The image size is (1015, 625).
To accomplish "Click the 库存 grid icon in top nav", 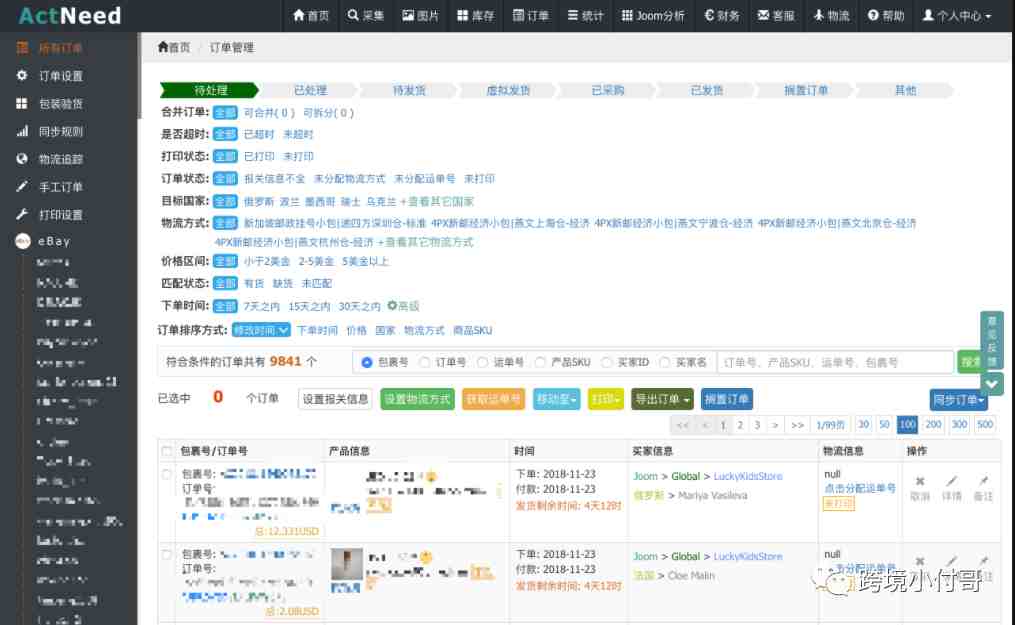I will (x=462, y=15).
